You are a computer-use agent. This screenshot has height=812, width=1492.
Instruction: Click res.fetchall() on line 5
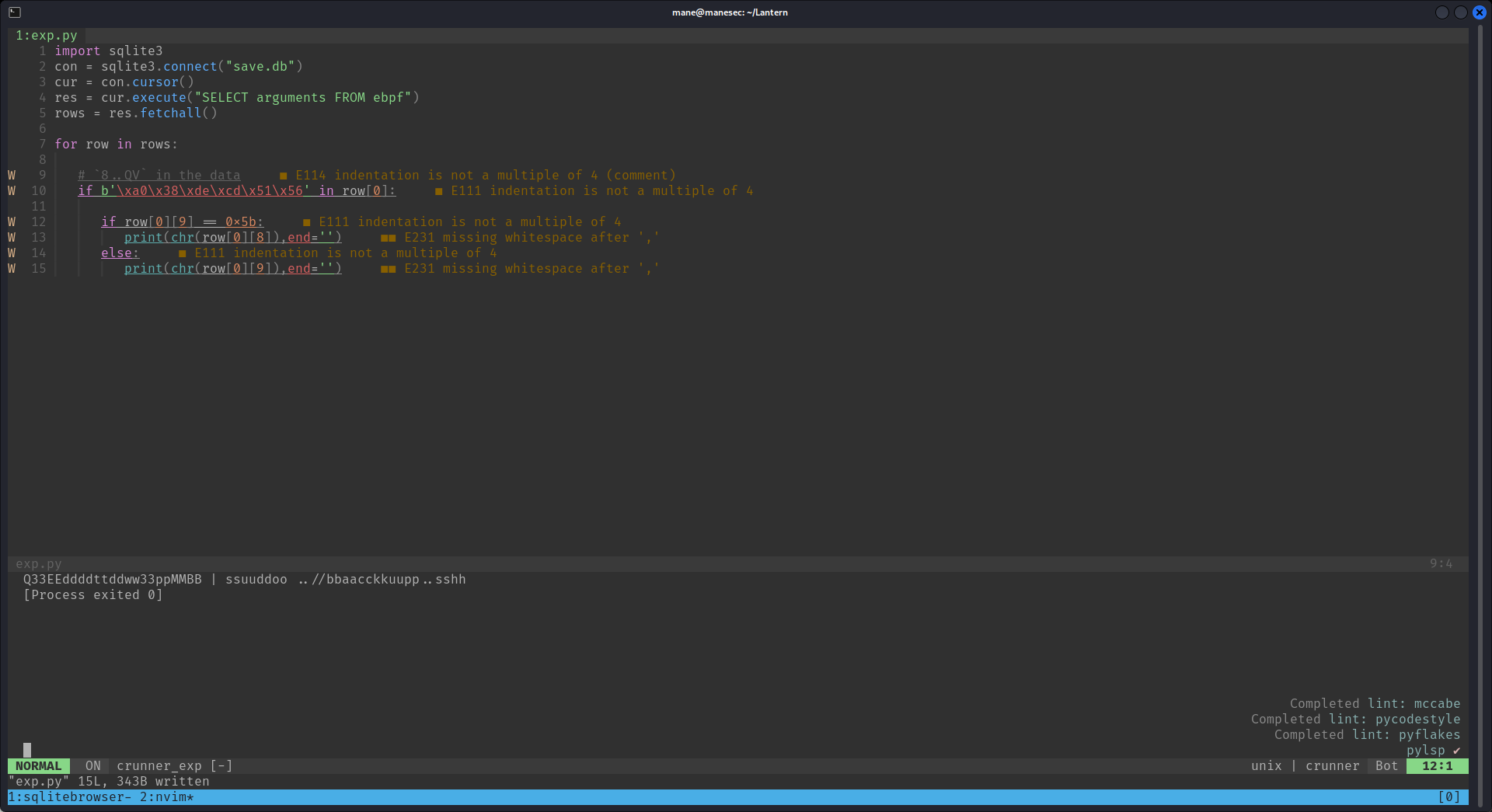point(163,113)
